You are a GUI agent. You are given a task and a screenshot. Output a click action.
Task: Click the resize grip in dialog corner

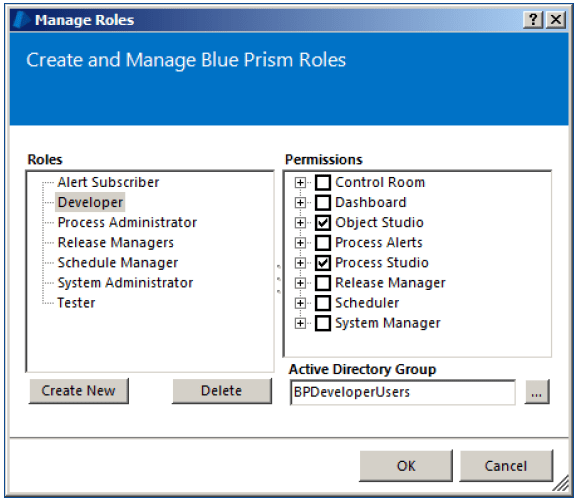click(x=560, y=483)
